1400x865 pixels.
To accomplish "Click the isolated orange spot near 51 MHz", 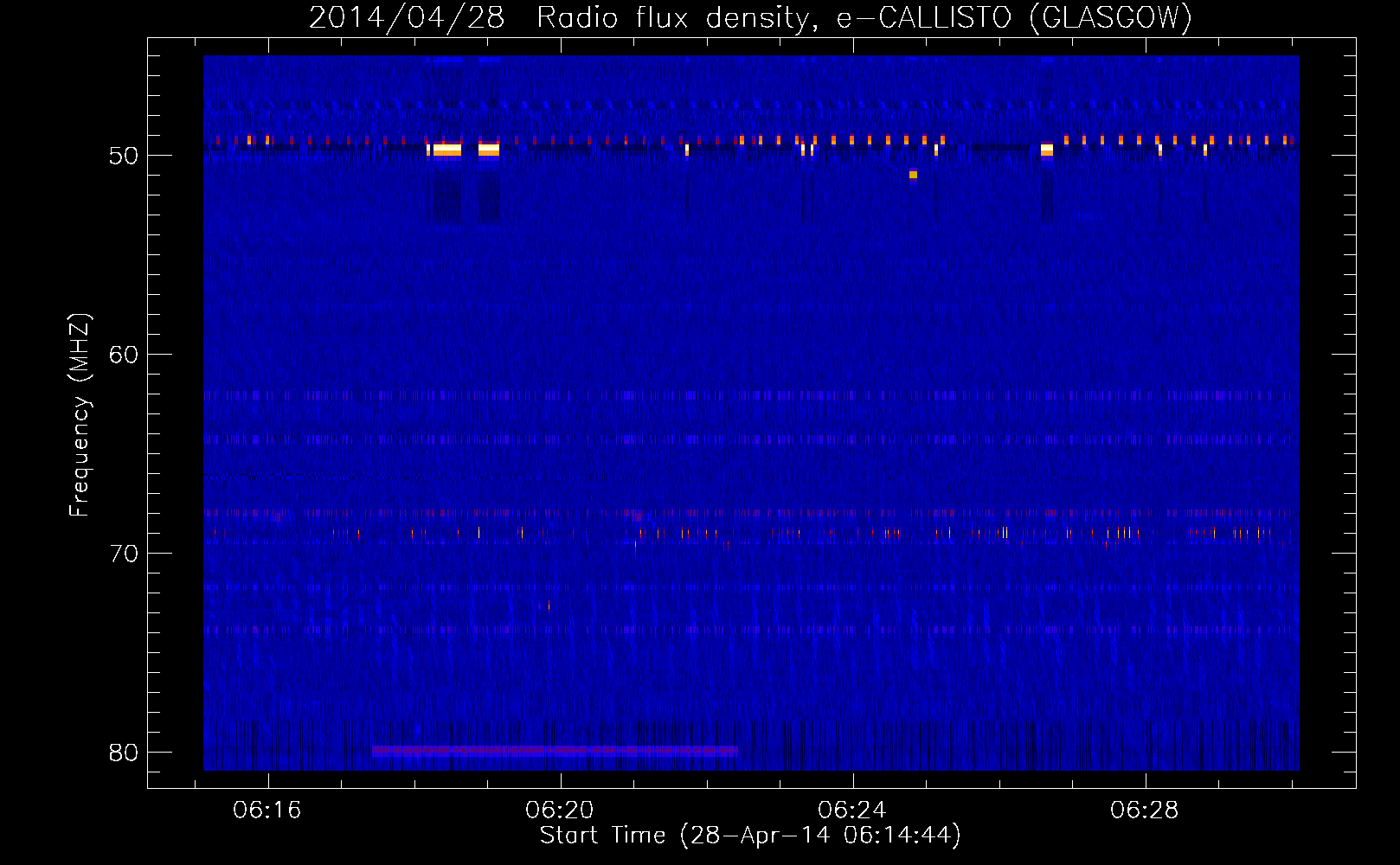I will pos(913,175).
